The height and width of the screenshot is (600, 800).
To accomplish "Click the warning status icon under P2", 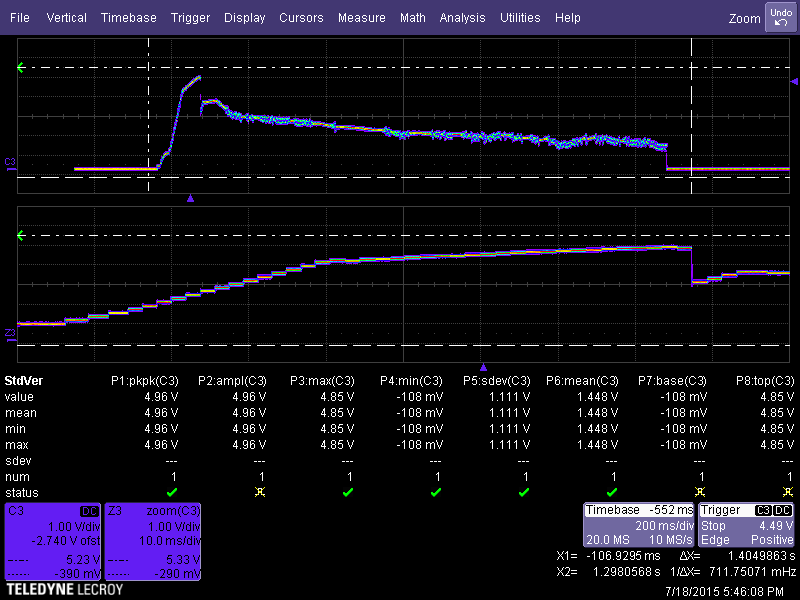I will click(x=260, y=493).
